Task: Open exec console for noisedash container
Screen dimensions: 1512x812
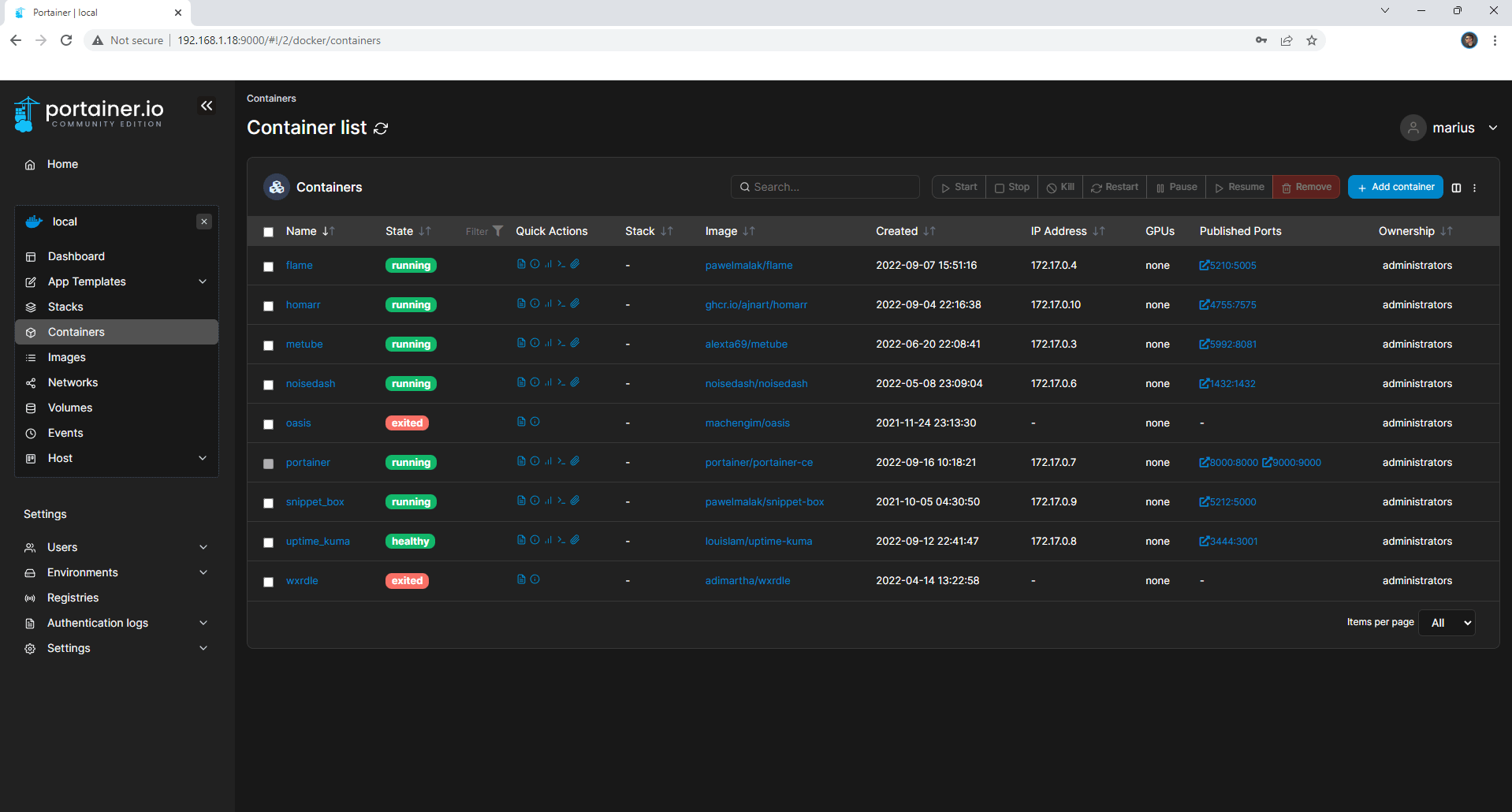Action: (x=561, y=382)
